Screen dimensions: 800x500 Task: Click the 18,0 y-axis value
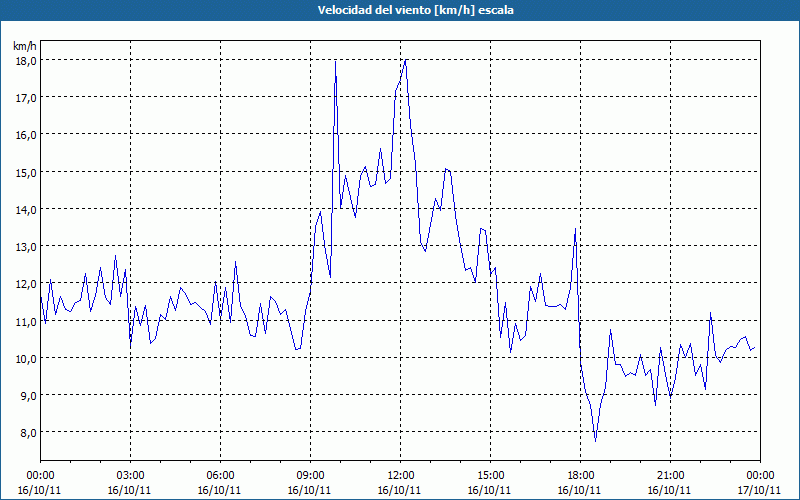pos(25,61)
